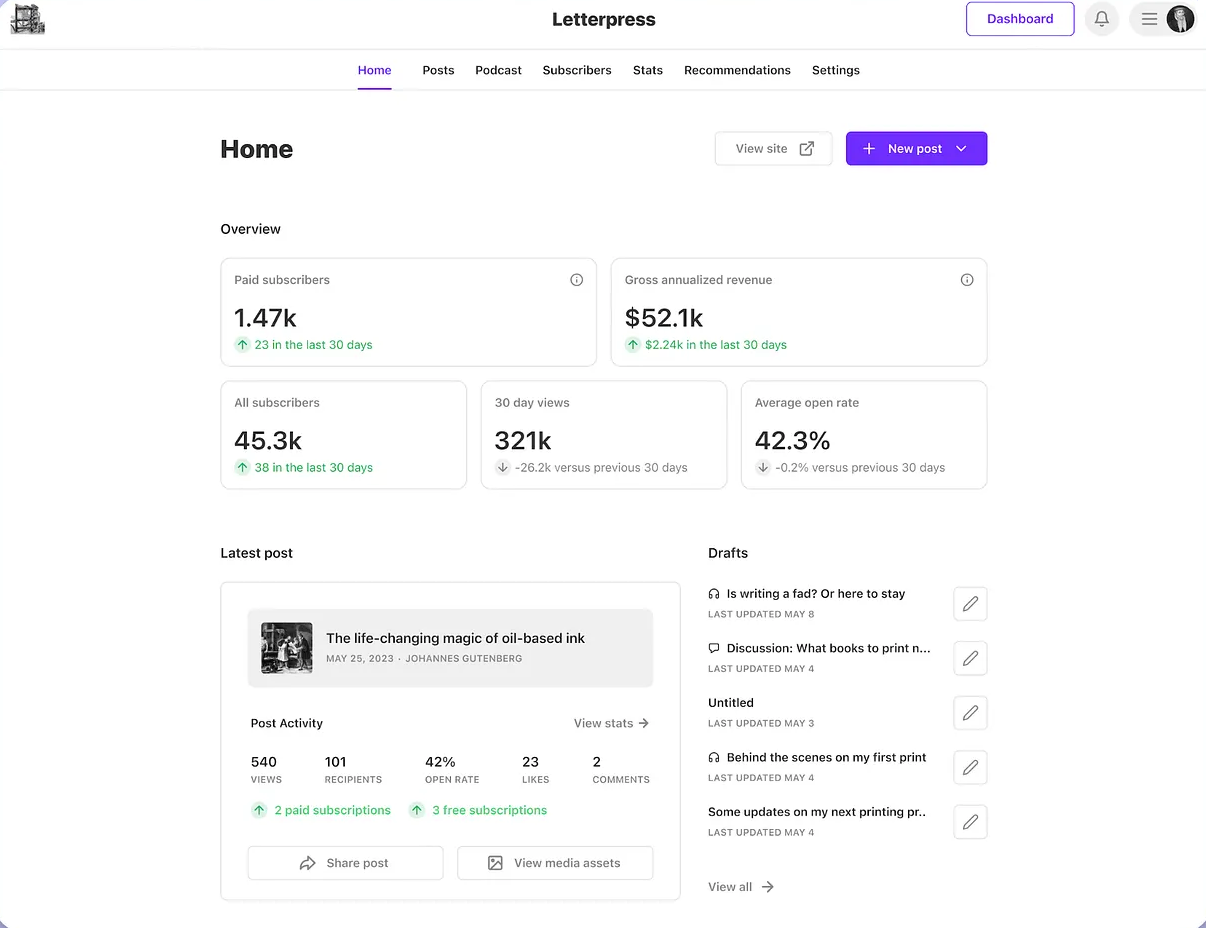The image size is (1206, 928).
Task: Edit draft 'Is writing a fad?' pencil icon
Action: [x=970, y=604]
